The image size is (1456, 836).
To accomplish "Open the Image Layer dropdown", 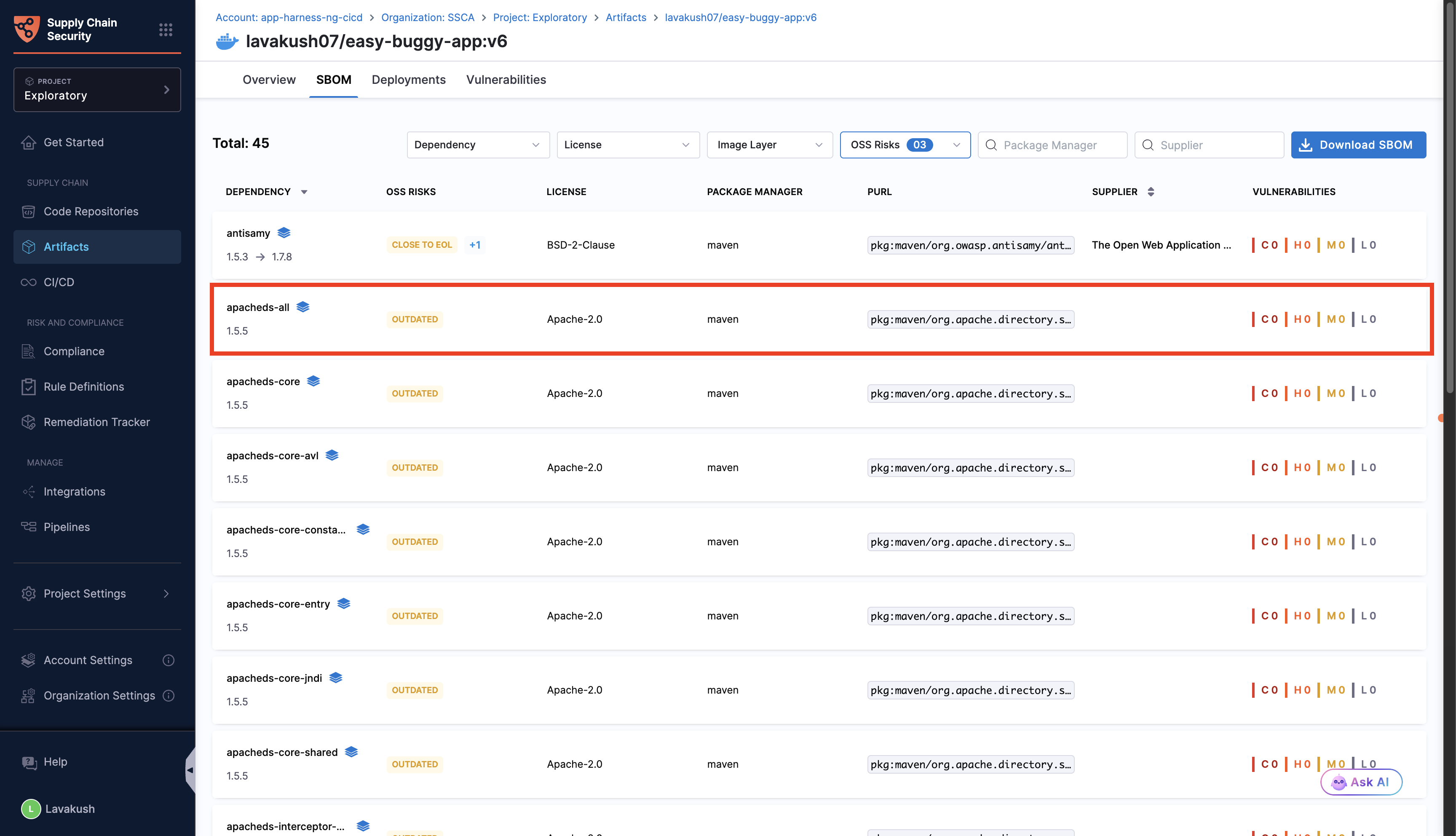I will click(769, 145).
